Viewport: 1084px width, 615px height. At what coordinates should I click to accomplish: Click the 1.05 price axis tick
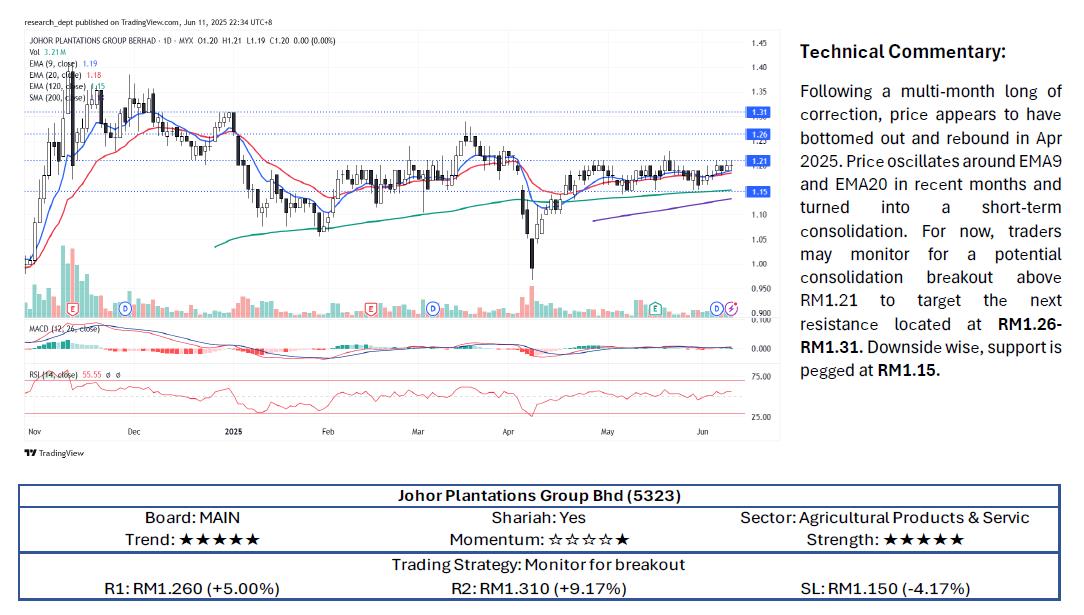click(x=759, y=240)
